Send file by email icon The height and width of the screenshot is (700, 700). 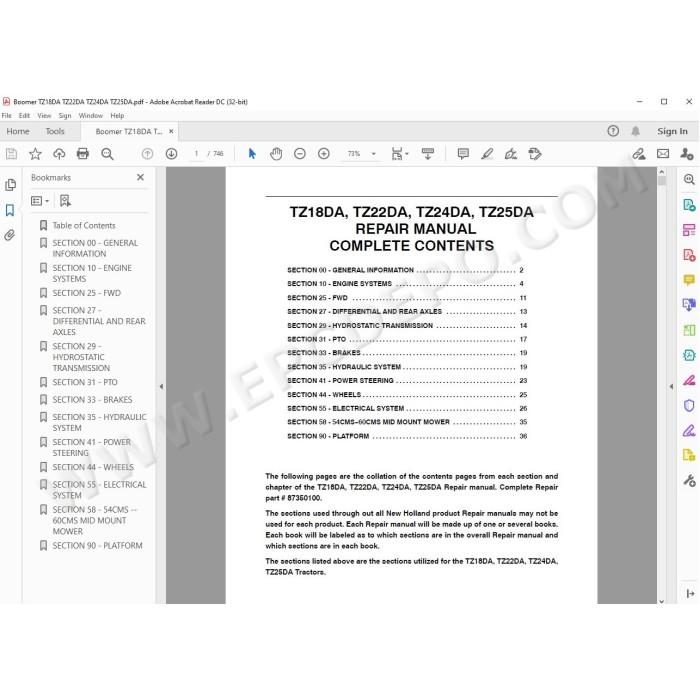(x=663, y=154)
